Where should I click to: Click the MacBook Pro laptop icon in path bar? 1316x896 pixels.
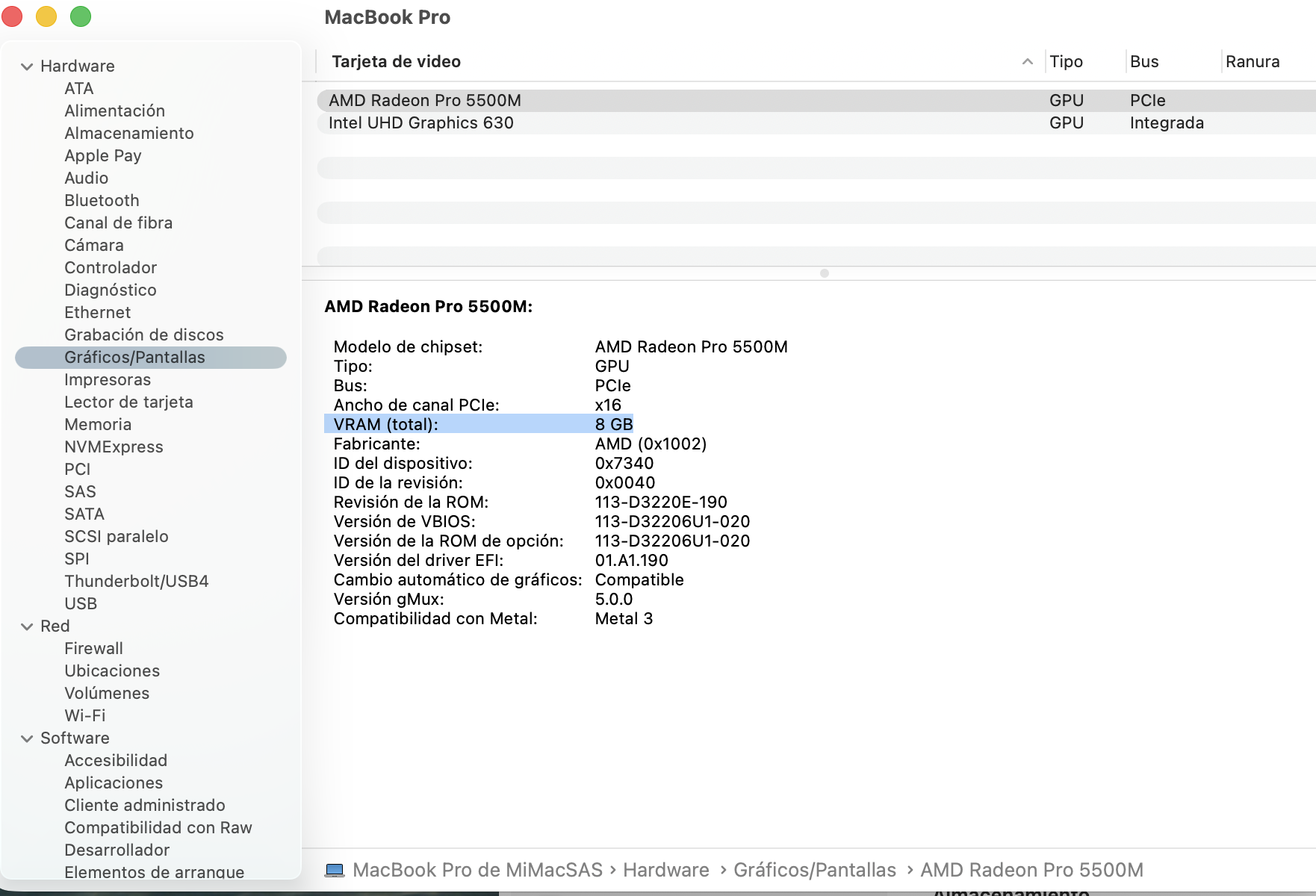click(335, 870)
